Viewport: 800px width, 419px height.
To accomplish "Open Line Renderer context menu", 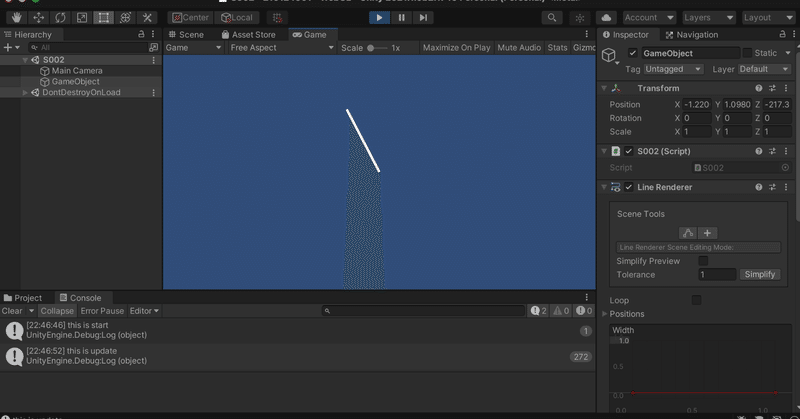I will [x=786, y=187].
